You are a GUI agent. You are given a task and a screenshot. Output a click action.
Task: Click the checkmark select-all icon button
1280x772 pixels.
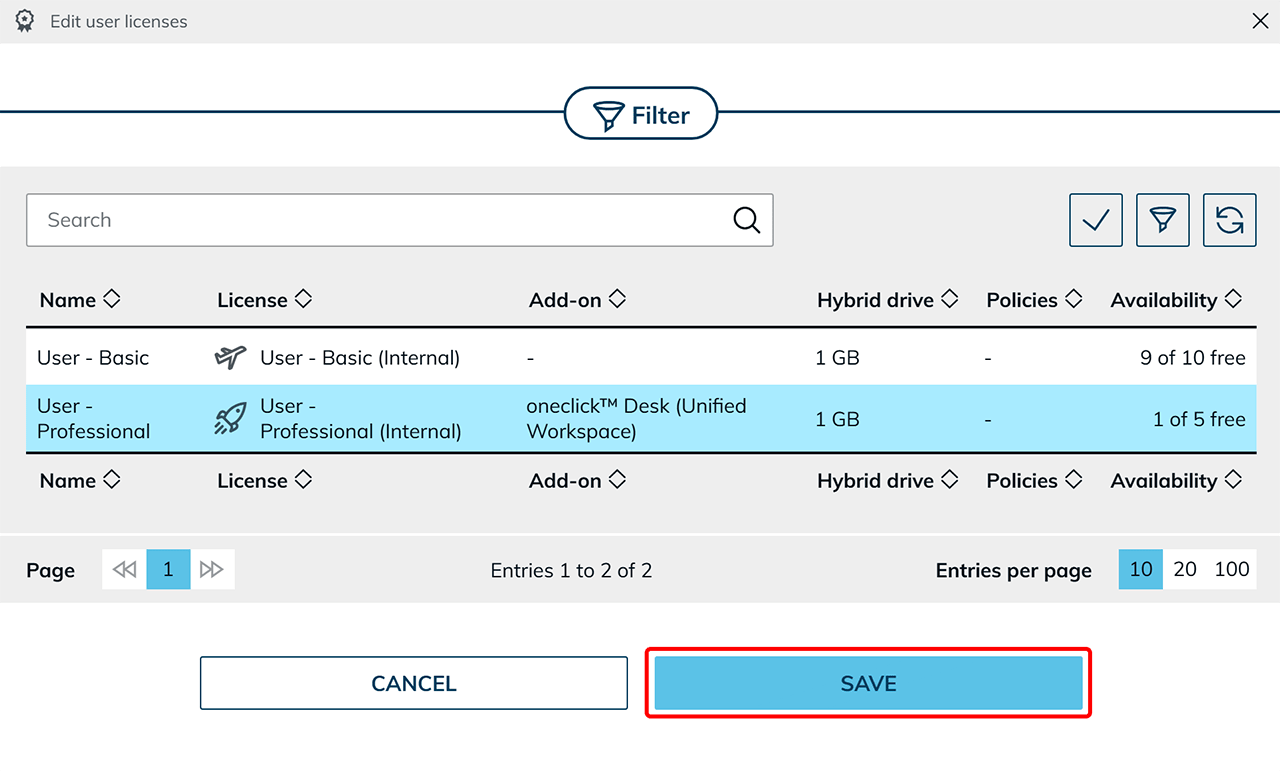pos(1096,220)
